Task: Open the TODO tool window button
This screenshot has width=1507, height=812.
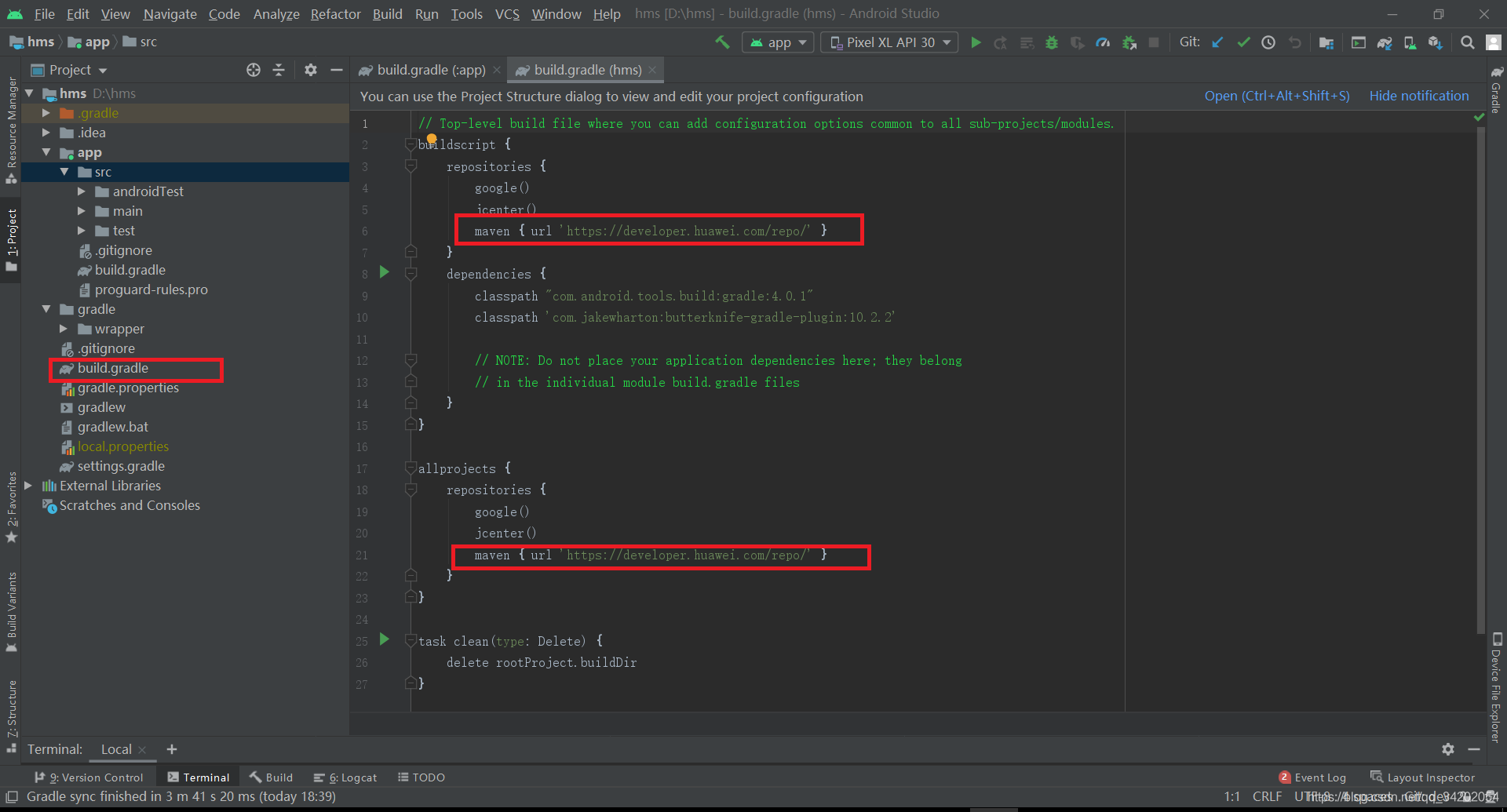Action: (x=421, y=777)
